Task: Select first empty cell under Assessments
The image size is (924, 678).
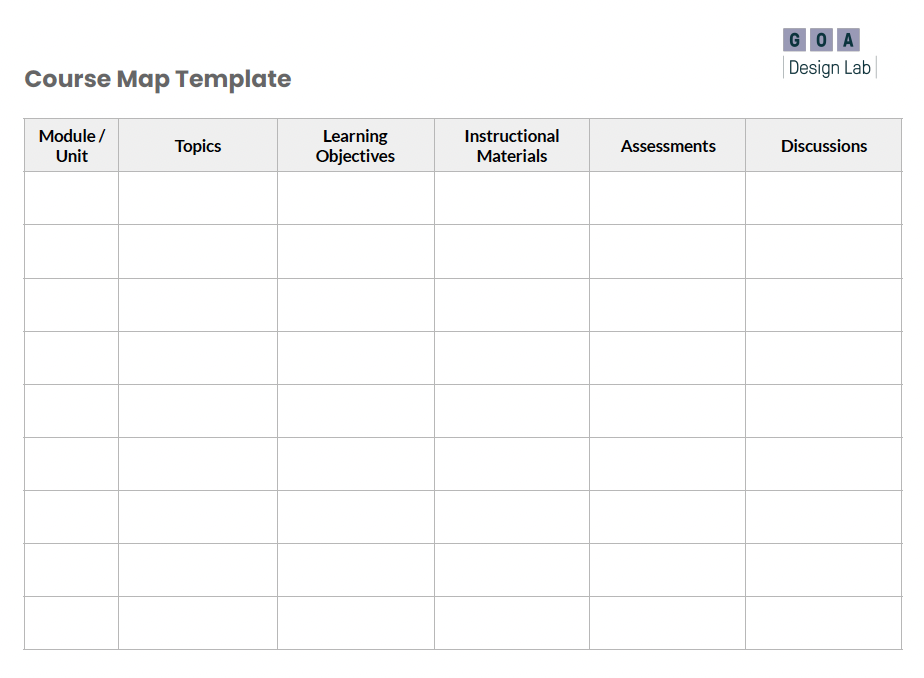Action: (x=668, y=198)
